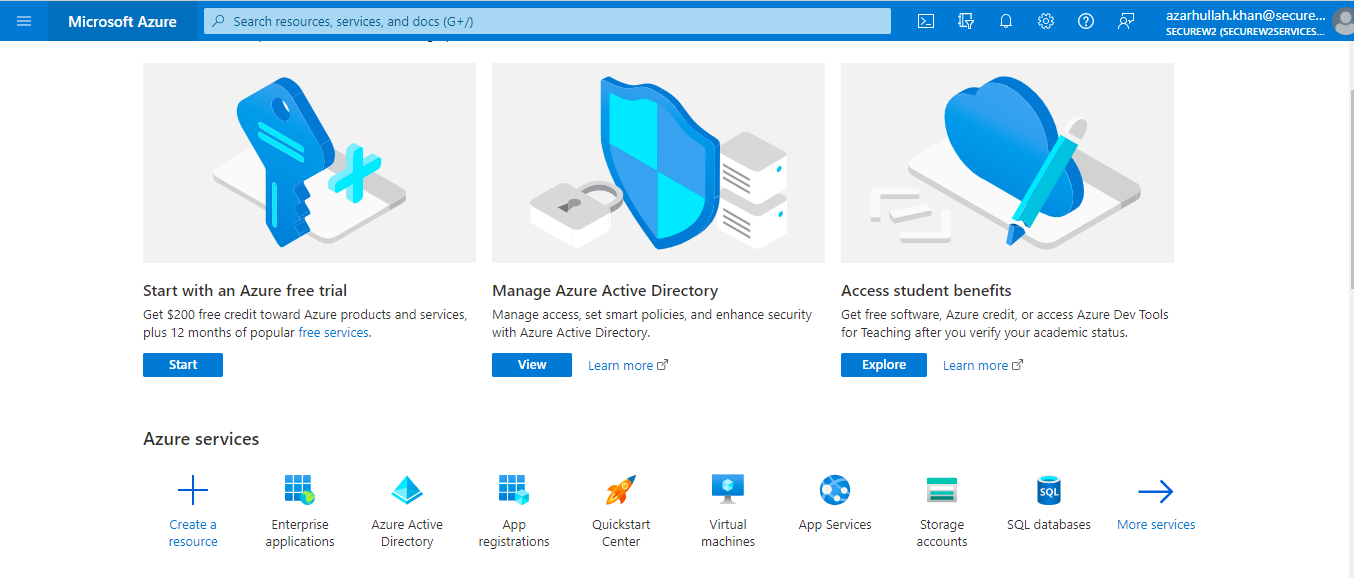Open Directories and subscriptions filter icon
The height and width of the screenshot is (578, 1354).
click(966, 21)
